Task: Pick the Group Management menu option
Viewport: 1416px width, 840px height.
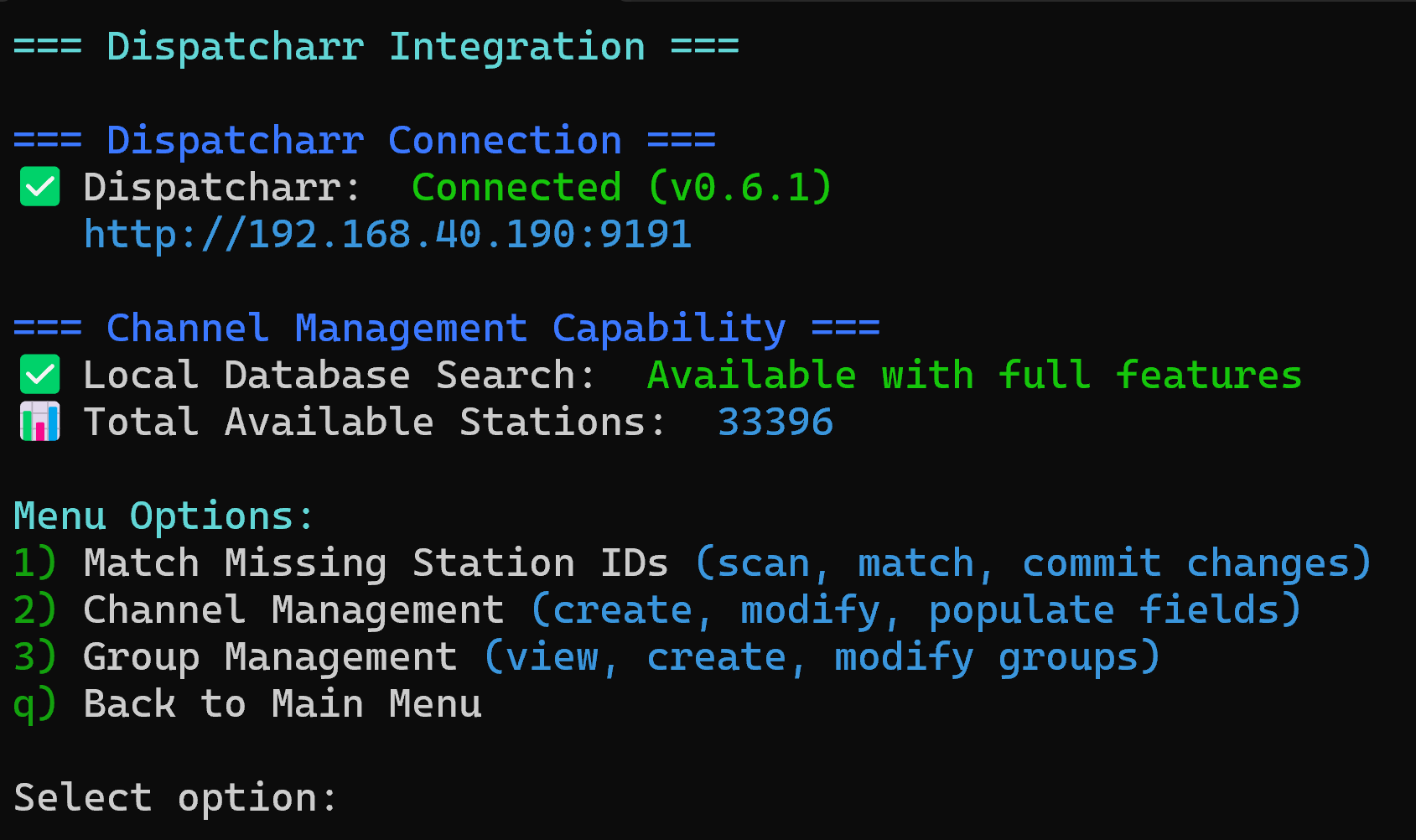Action: point(270,657)
